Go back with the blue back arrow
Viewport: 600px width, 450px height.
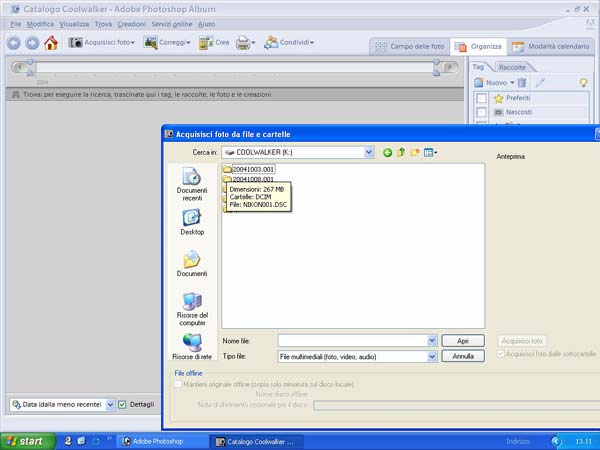tap(14, 43)
